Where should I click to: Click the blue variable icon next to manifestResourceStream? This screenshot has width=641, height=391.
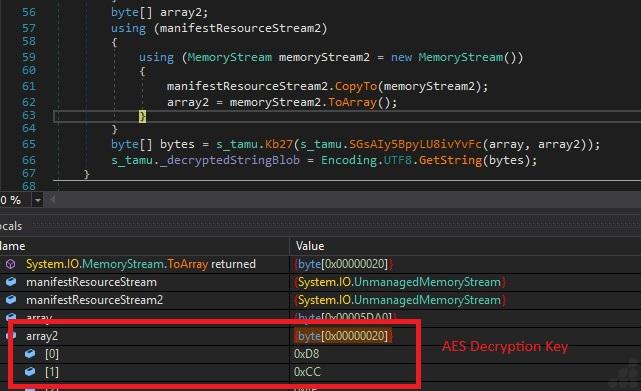[x=11, y=282]
